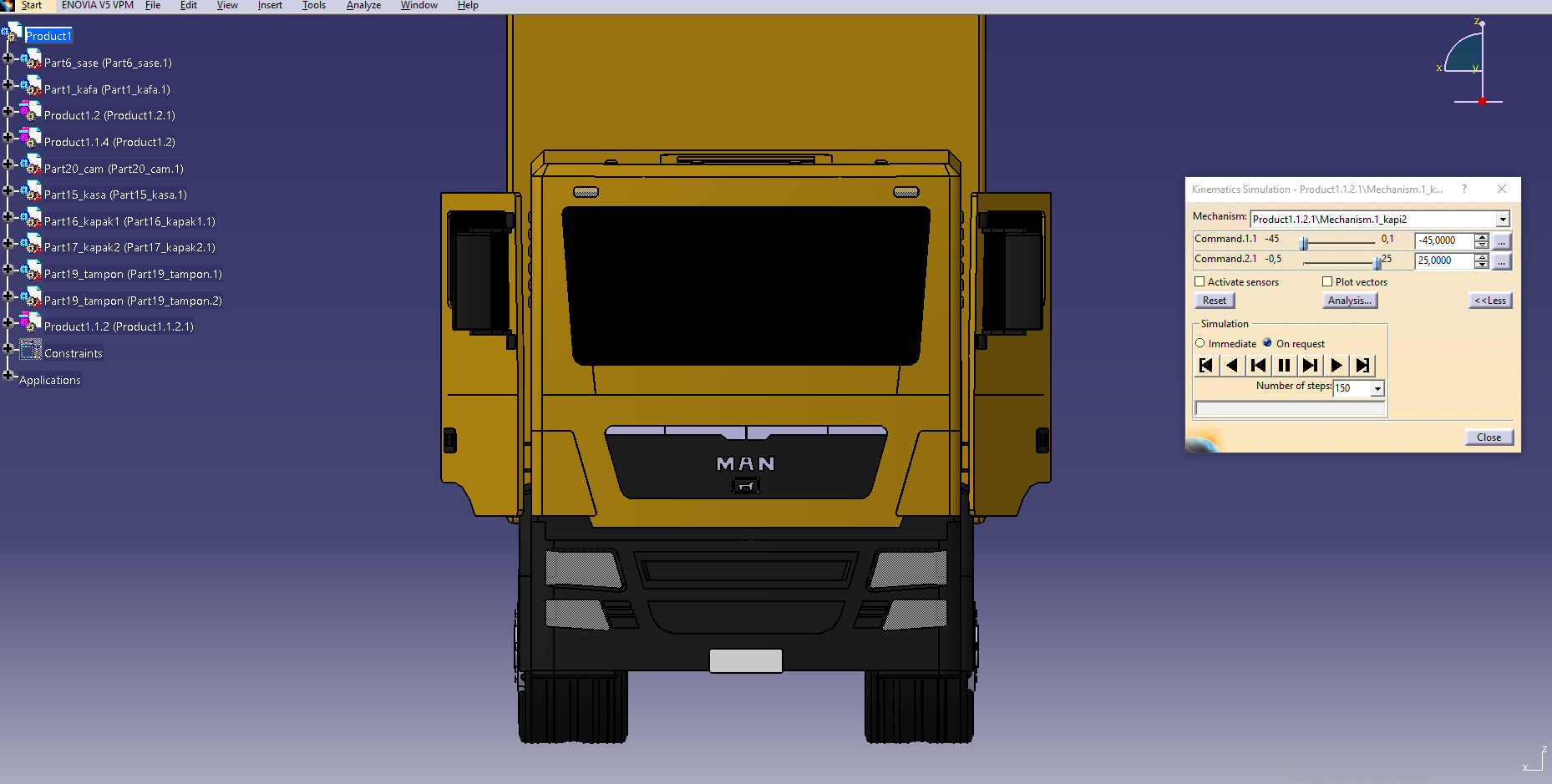Click the Command.2.1 slider handle

[1377, 263]
